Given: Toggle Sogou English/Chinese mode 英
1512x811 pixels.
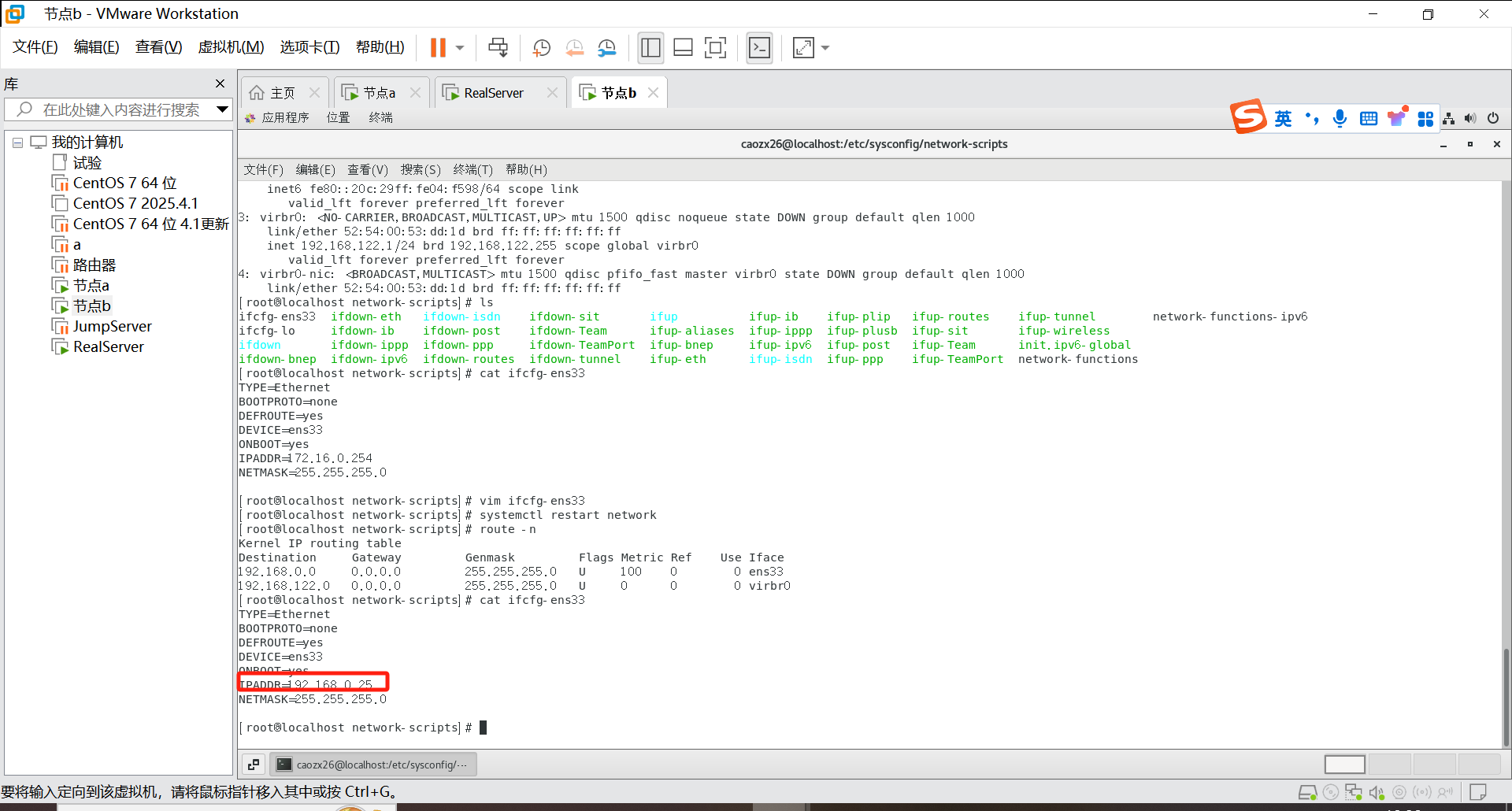Looking at the screenshot, I should (x=1283, y=118).
